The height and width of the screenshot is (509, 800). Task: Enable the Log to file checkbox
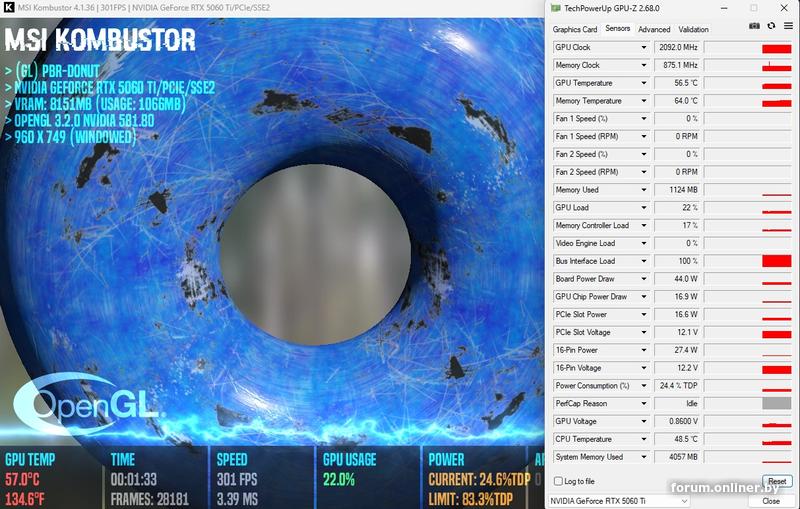[x=558, y=481]
